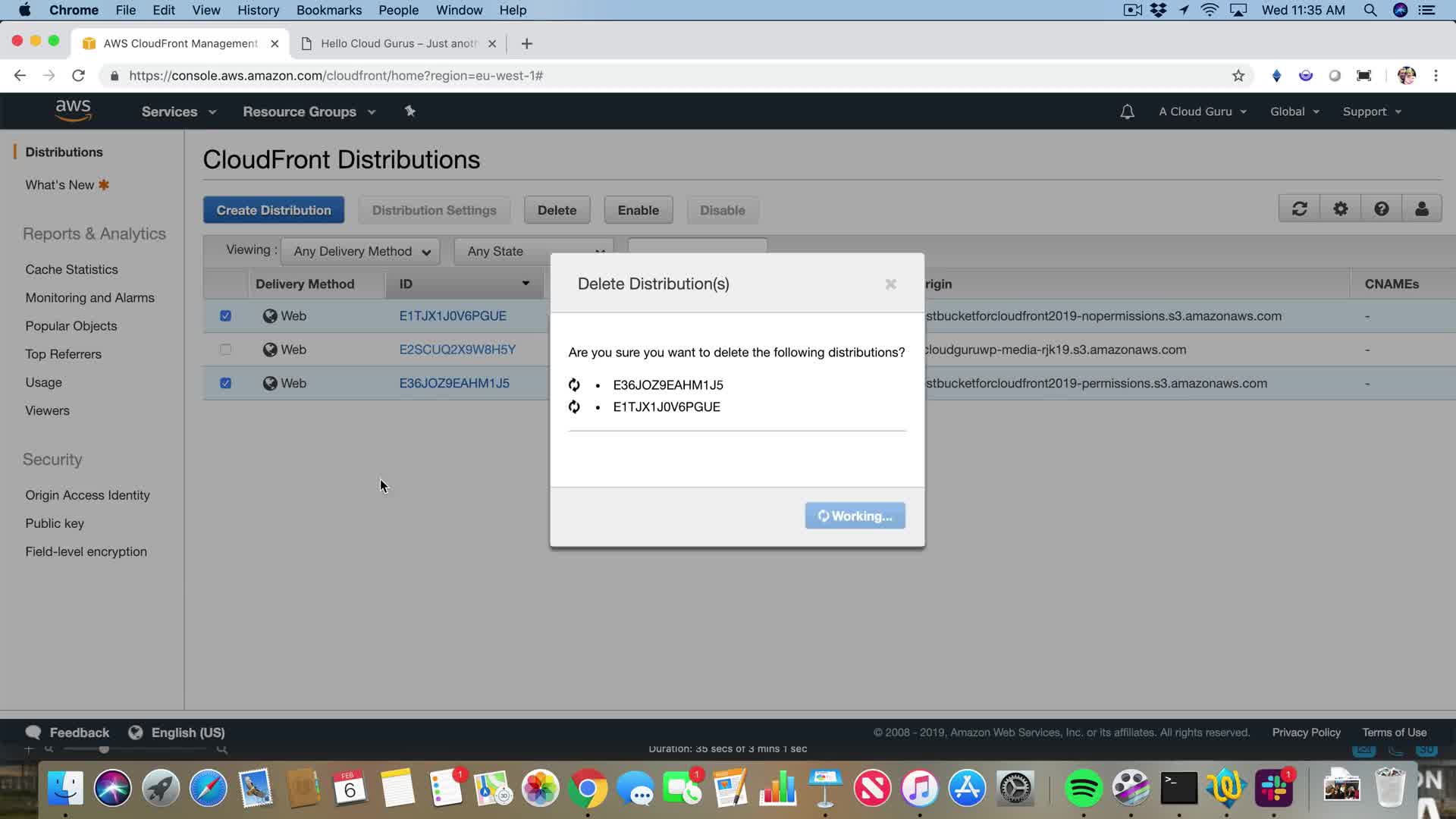Open the Bookmarks menu in menu bar
Image resolution: width=1456 pixels, height=819 pixels.
pyautogui.click(x=328, y=10)
